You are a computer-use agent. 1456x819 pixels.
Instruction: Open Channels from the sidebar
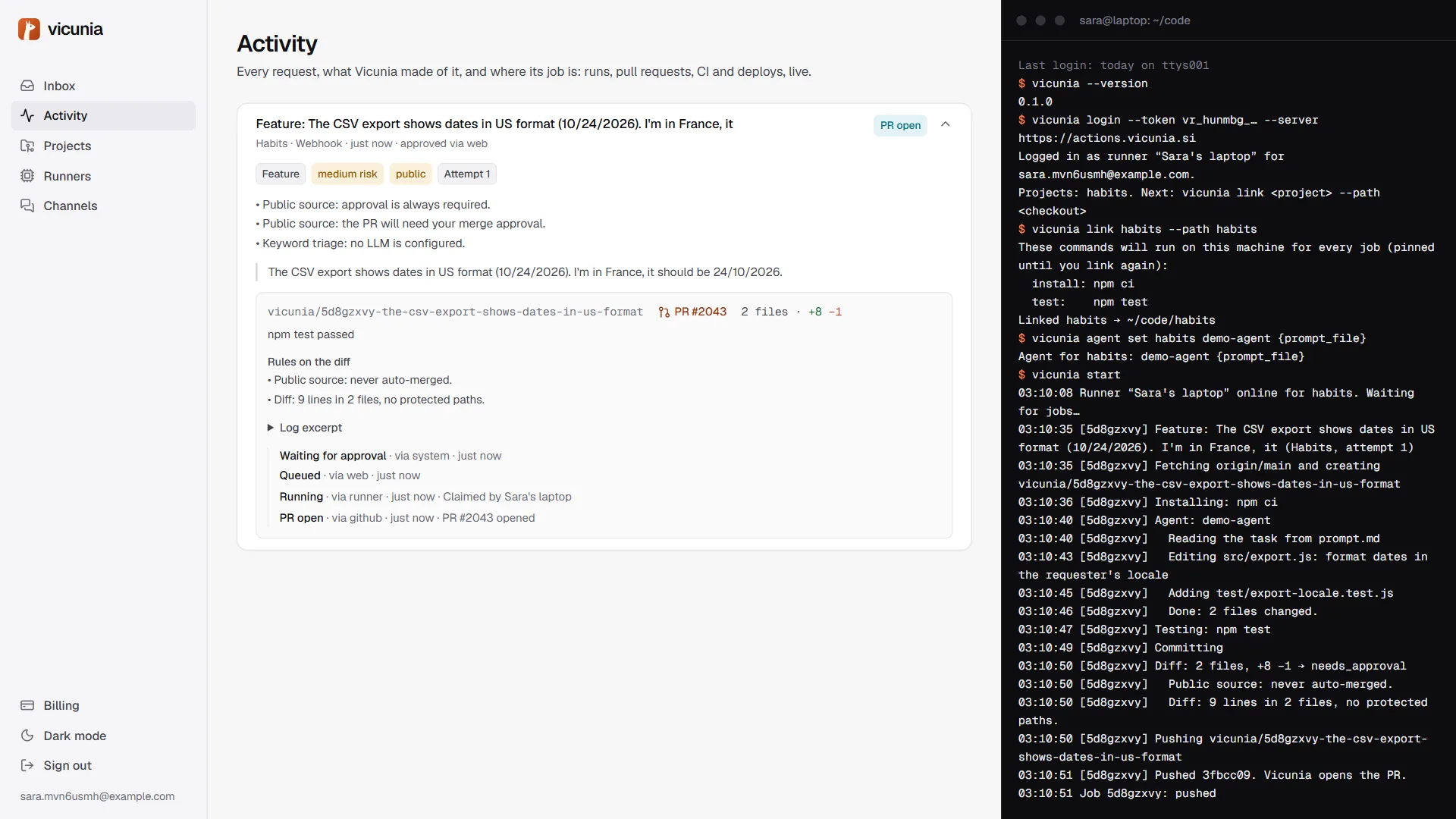click(103, 206)
